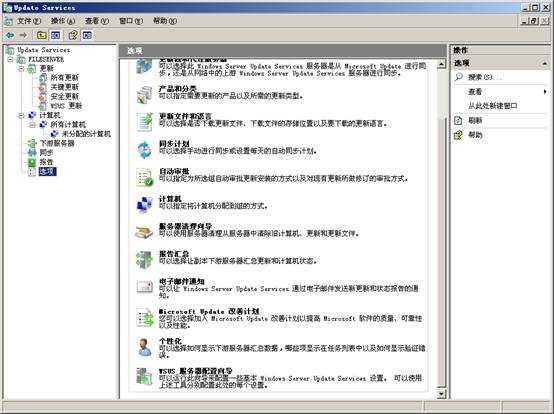554x414 pixels.
Task: Select the highlighted 选项 tree node
Action: point(47,172)
